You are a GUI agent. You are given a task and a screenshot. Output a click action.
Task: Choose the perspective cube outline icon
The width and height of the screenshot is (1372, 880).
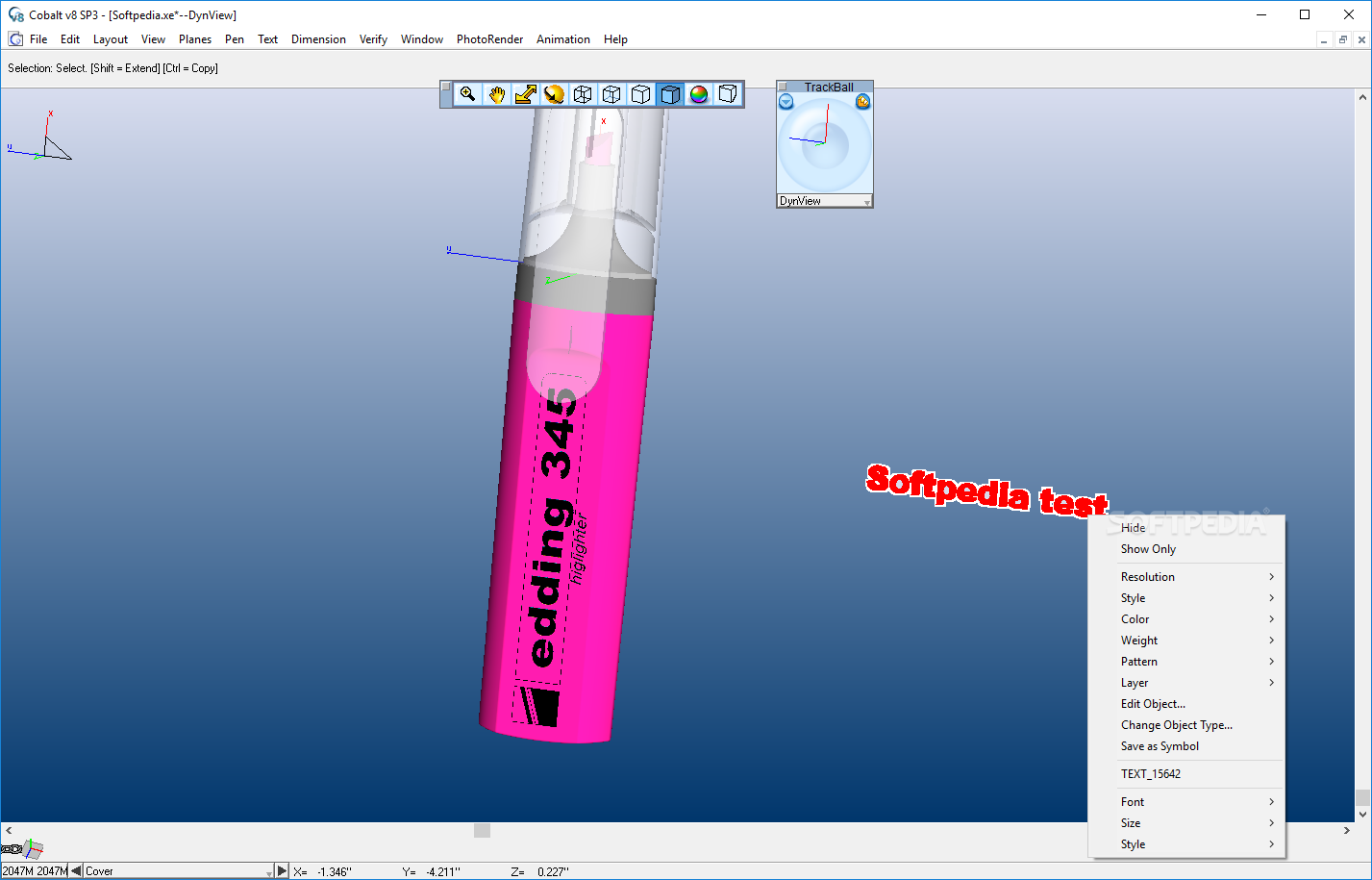[x=728, y=94]
